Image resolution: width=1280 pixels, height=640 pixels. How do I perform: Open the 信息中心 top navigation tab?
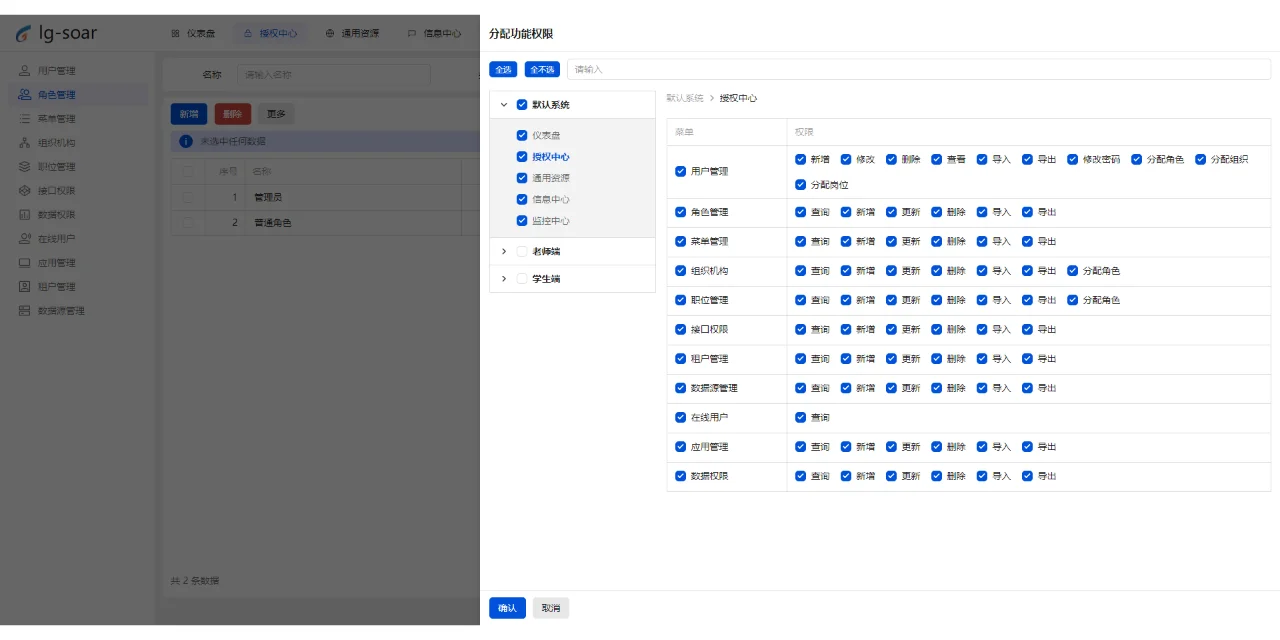[x=434, y=33]
